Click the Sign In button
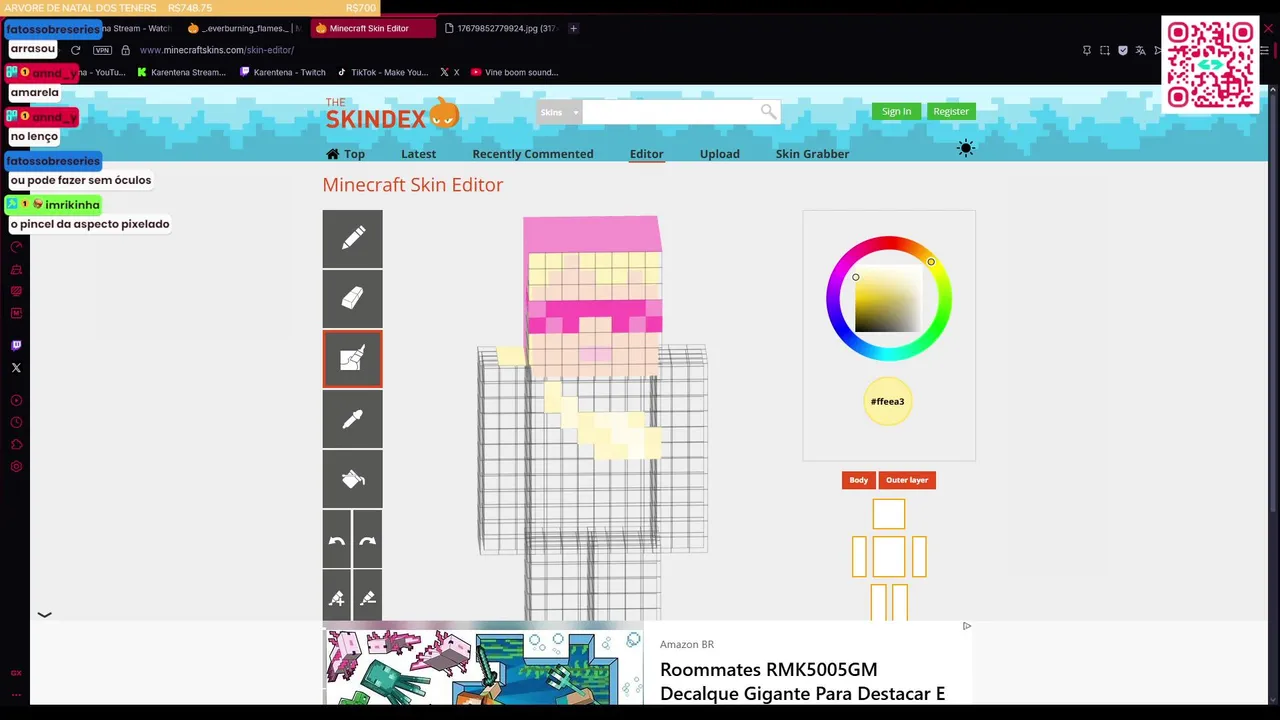The width and height of the screenshot is (1280, 720). [896, 111]
